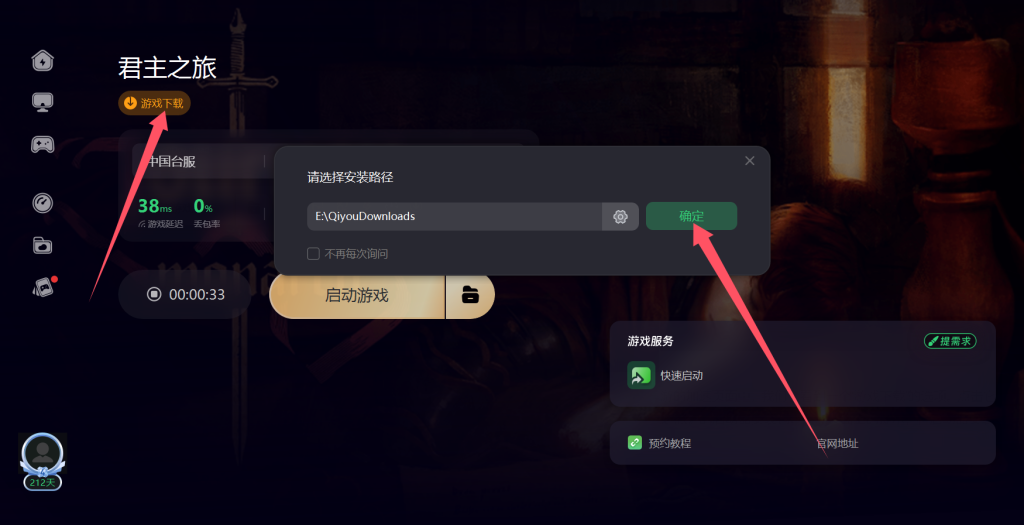Open the cloud folder sidebar icon
Screen dimensions: 1024x525
point(42,246)
